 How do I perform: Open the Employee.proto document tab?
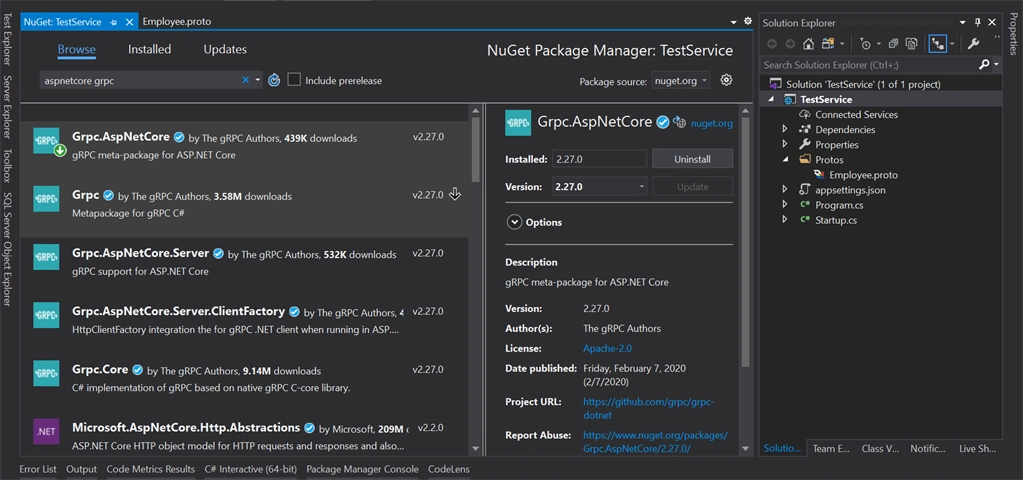click(177, 22)
